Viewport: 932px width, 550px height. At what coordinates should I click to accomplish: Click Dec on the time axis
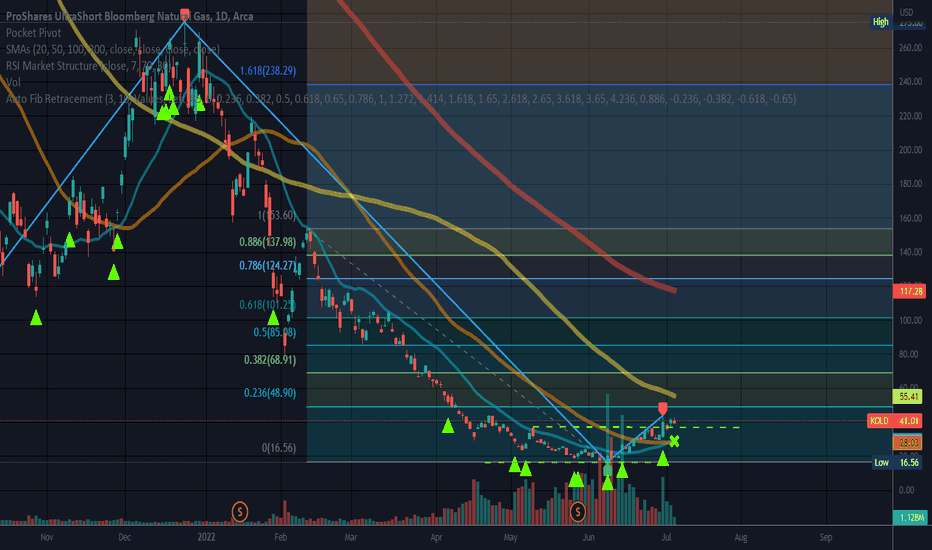point(125,538)
